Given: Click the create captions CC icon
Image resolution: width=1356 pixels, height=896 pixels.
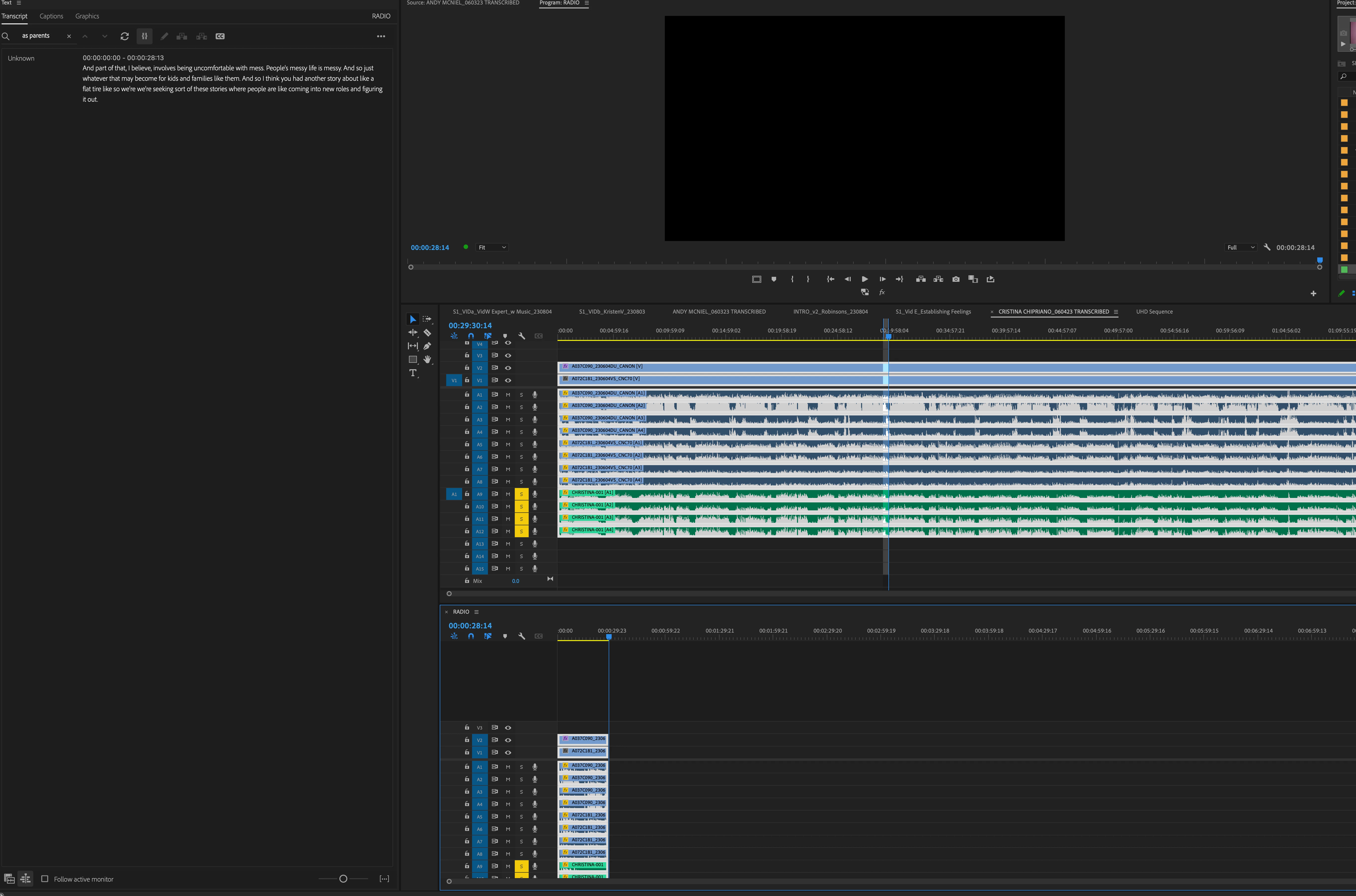Looking at the screenshot, I should coord(220,36).
